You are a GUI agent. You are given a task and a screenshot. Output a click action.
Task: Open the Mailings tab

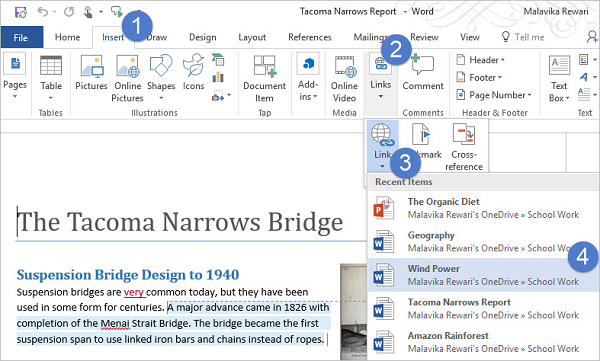370,37
